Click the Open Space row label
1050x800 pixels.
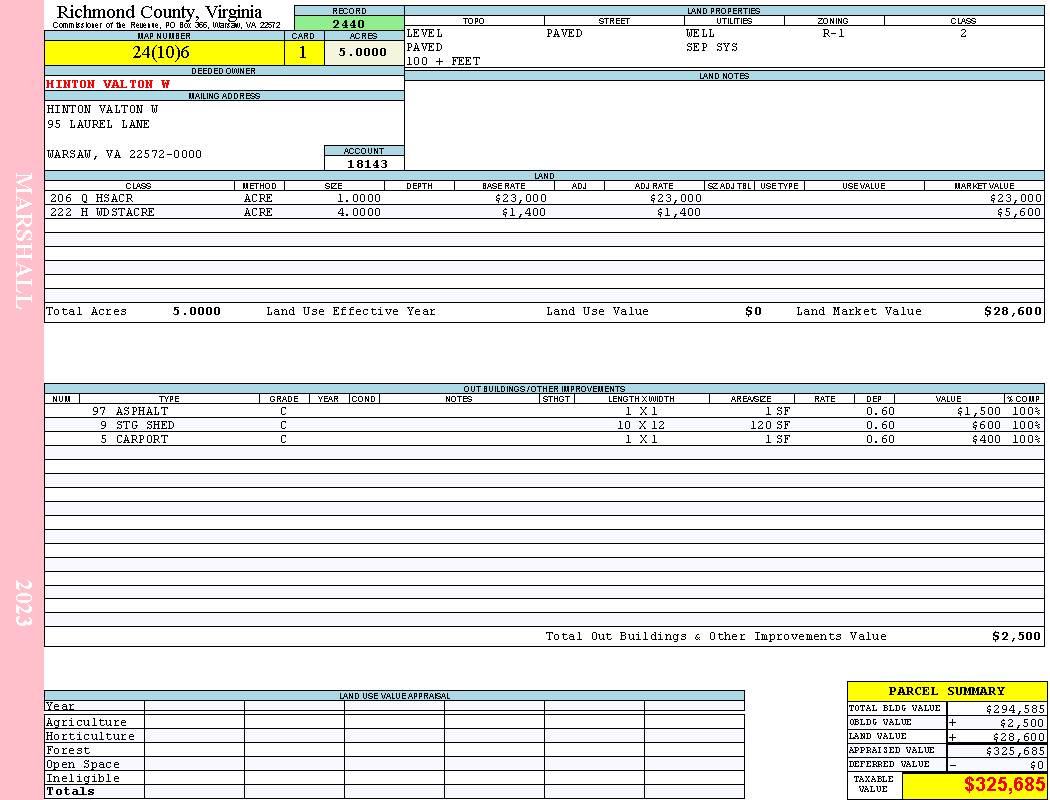click(x=82, y=765)
